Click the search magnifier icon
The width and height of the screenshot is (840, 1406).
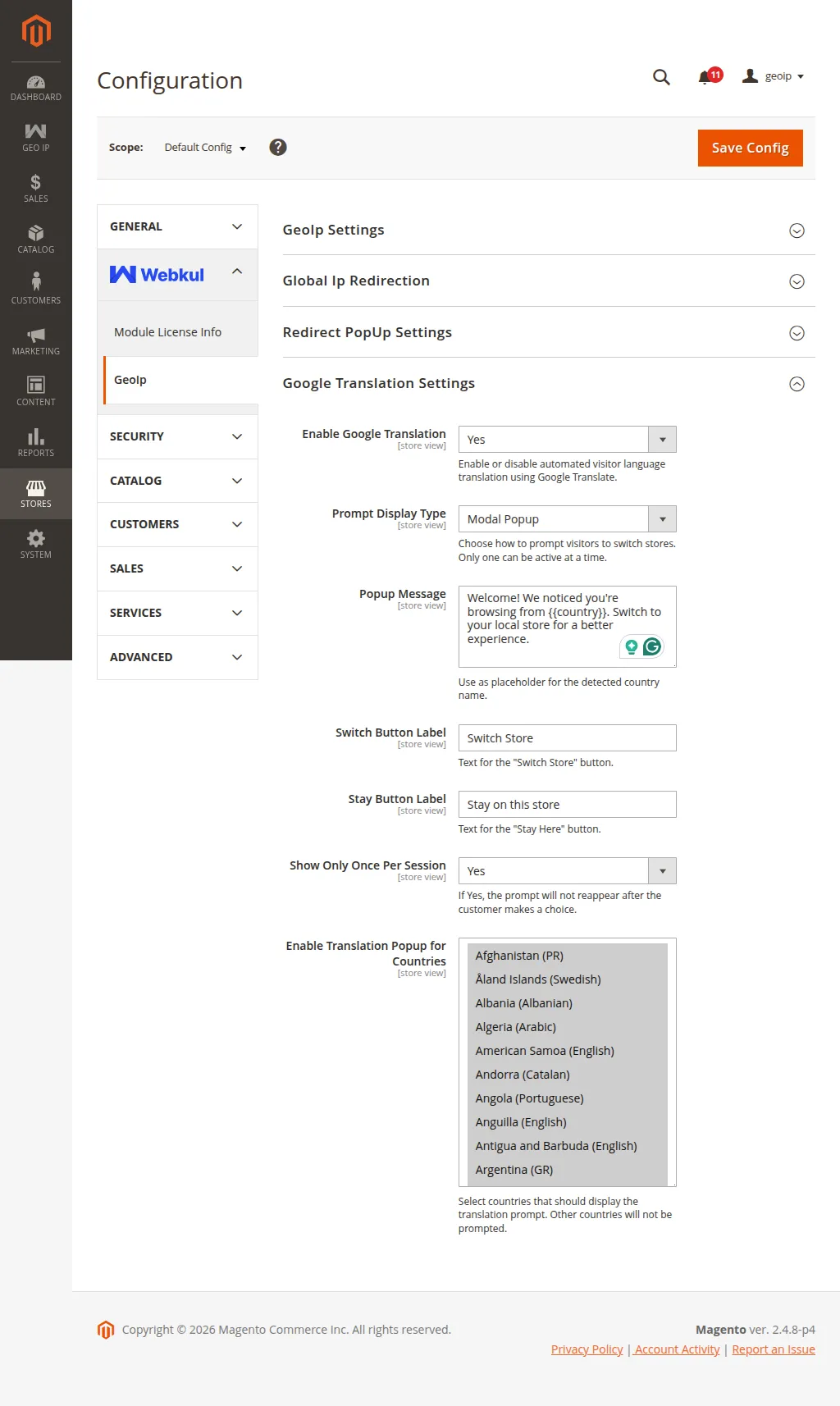(661, 77)
